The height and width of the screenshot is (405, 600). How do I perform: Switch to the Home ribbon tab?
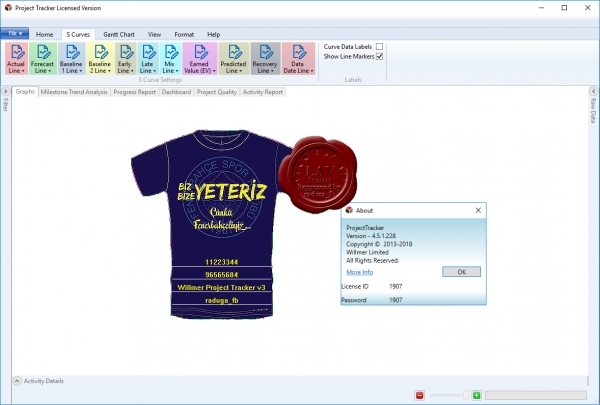point(44,34)
